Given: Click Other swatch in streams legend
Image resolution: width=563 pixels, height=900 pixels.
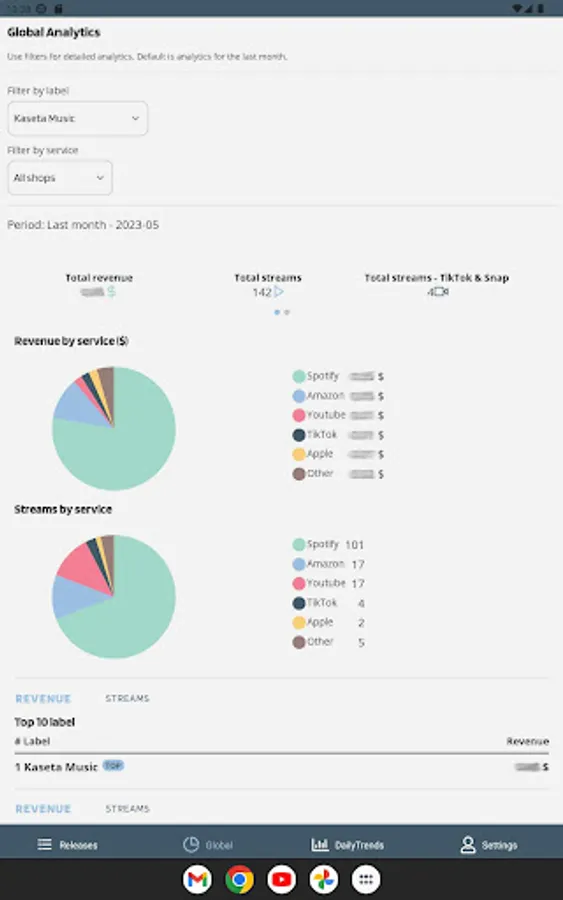Looking at the screenshot, I should pyautogui.click(x=298, y=642).
